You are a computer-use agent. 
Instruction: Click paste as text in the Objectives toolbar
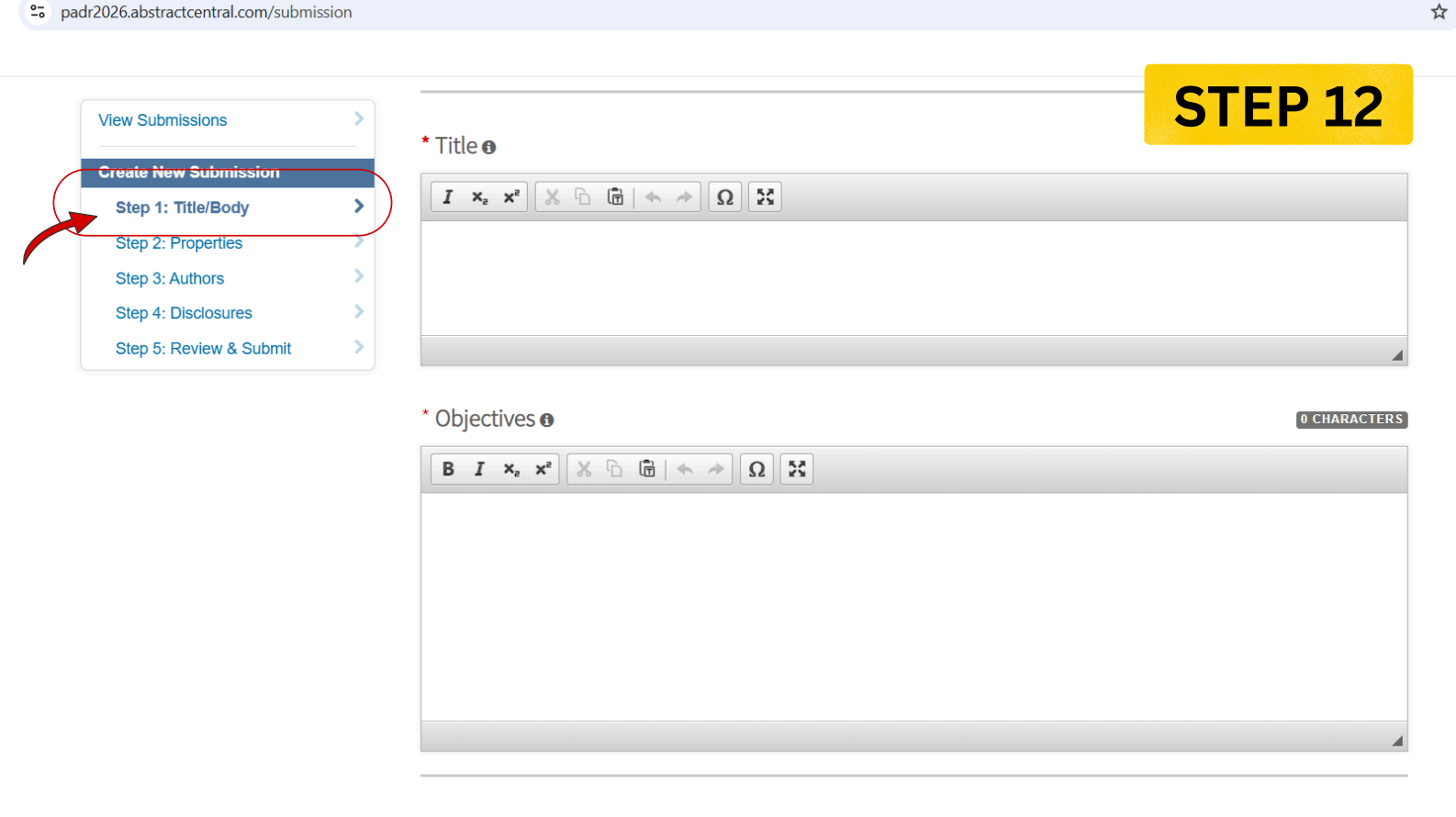647,469
